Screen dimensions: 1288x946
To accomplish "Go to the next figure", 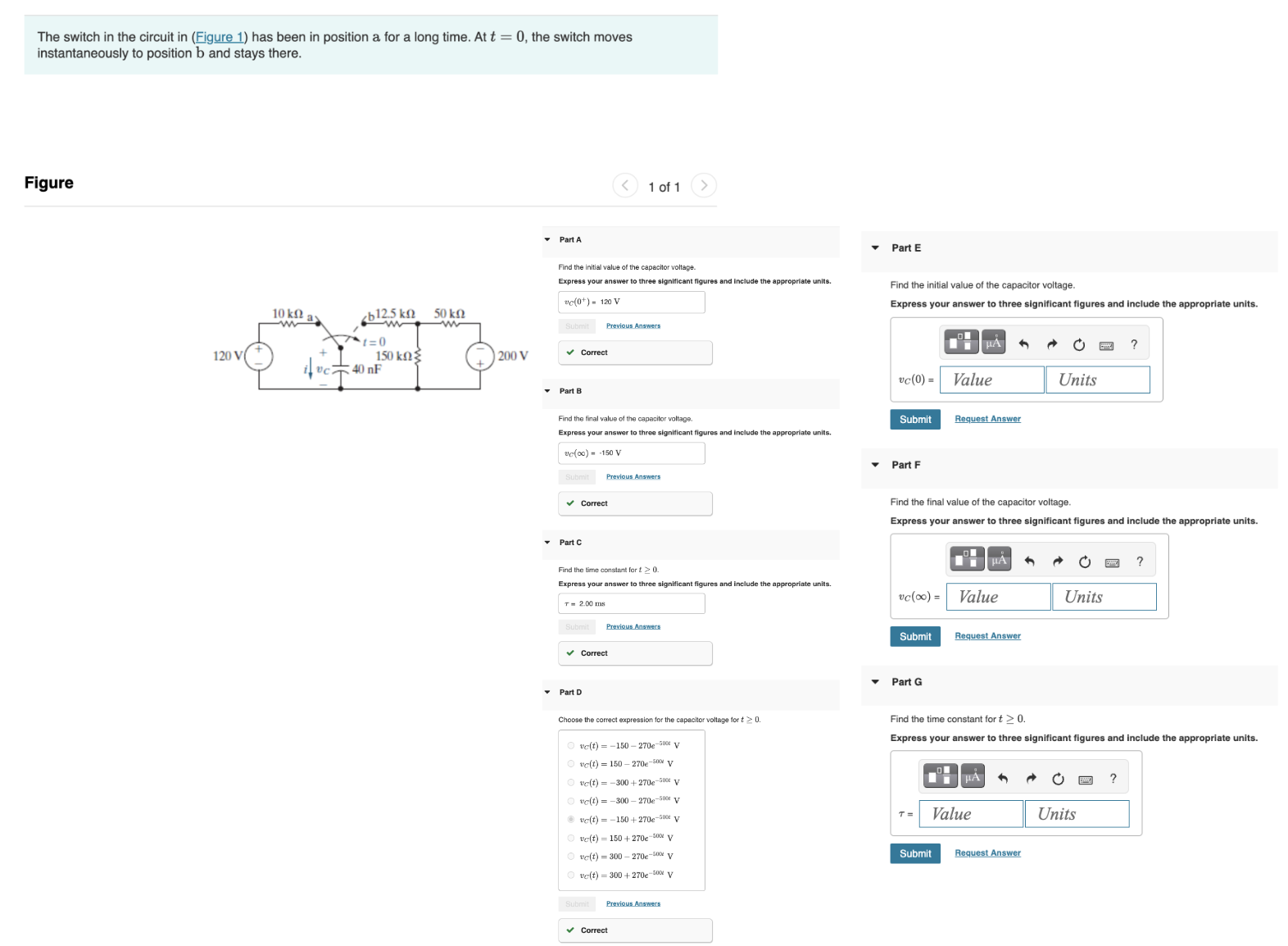I will pos(704,185).
